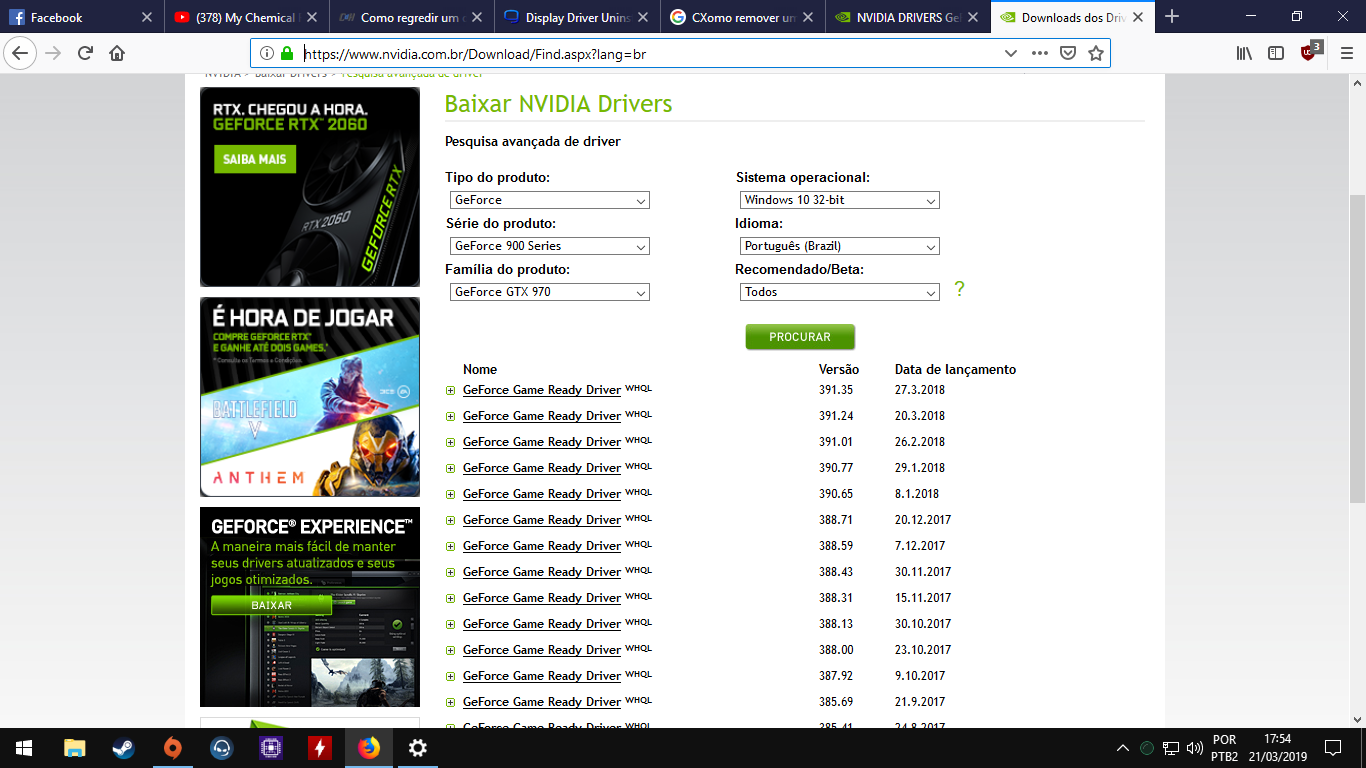This screenshot has width=1366, height=768.
Task: Expand driver 387.92 details plus icon
Action: 451,677
